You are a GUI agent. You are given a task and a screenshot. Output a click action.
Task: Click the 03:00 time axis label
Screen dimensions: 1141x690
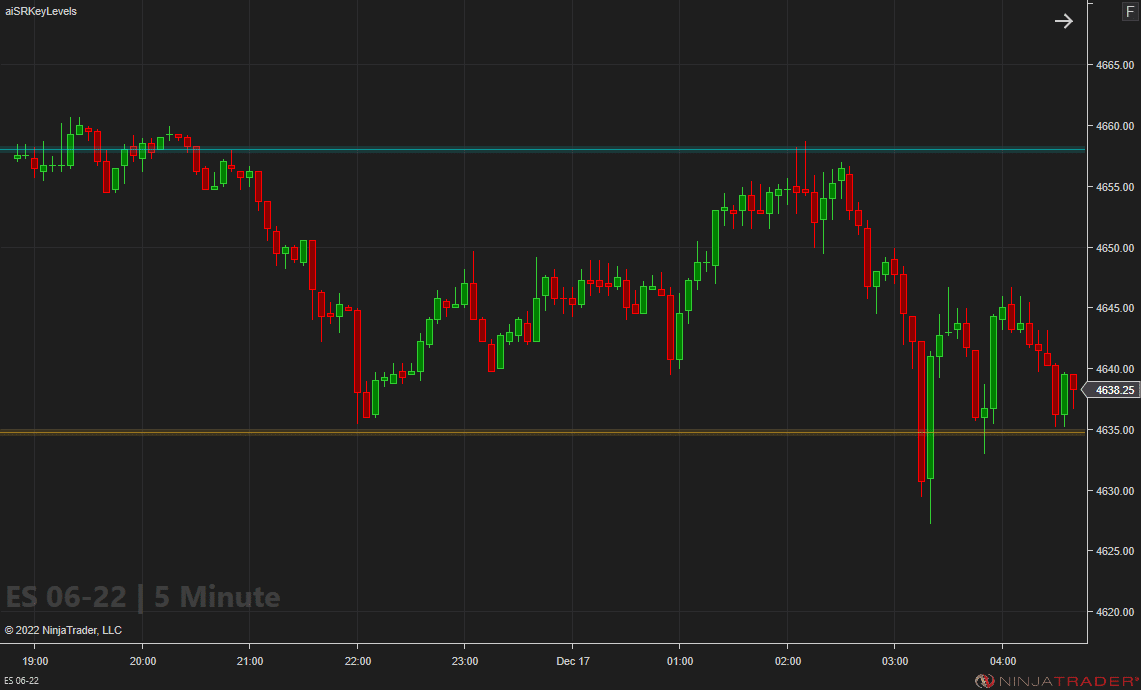point(895,661)
